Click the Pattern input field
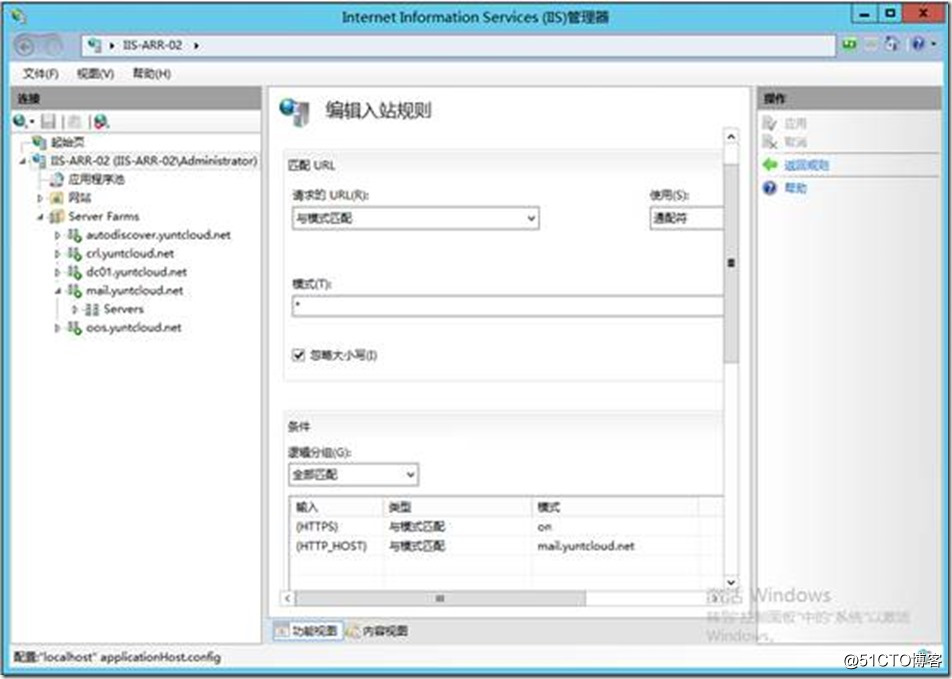The width and height of the screenshot is (952, 679). pyautogui.click(x=508, y=306)
